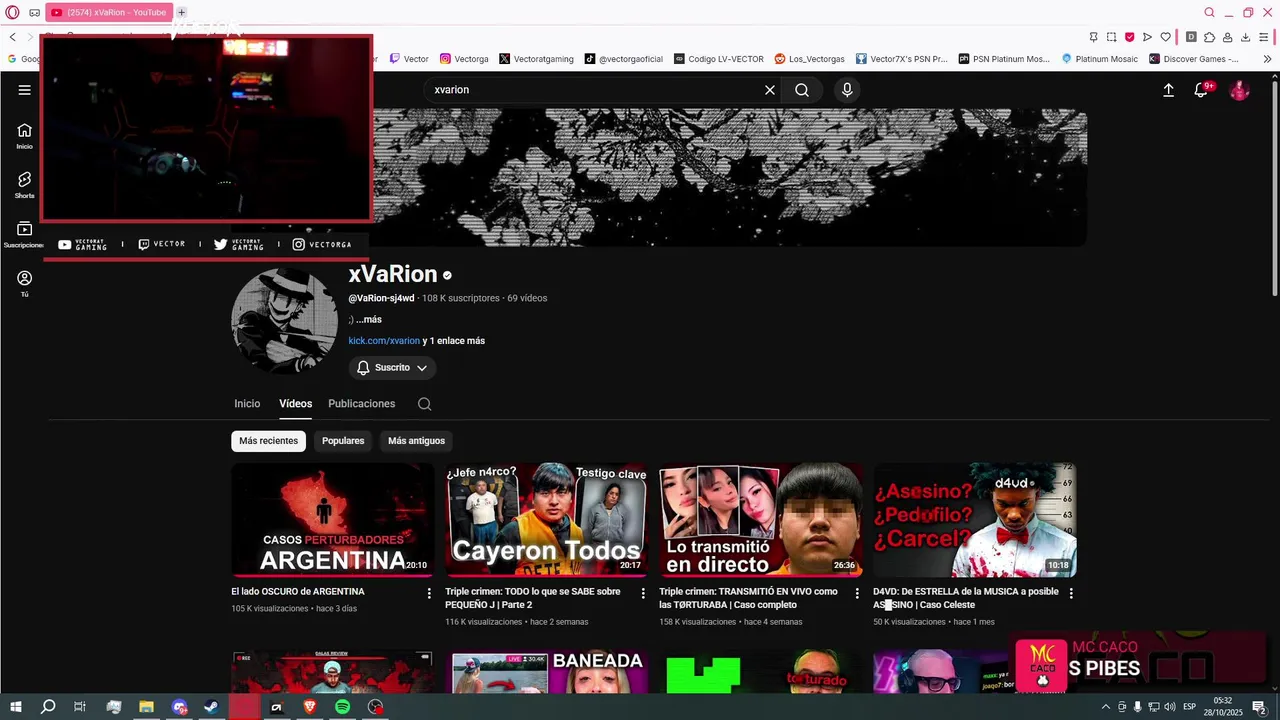Open Shorts from the sidebar
Image resolution: width=1280 pixels, height=720 pixels.
[x=24, y=185]
